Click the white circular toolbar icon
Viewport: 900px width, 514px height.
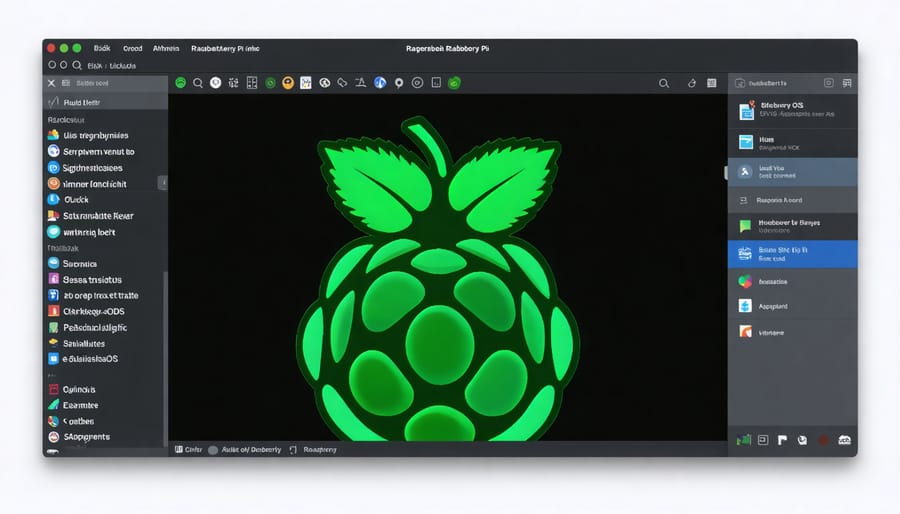click(x=215, y=83)
